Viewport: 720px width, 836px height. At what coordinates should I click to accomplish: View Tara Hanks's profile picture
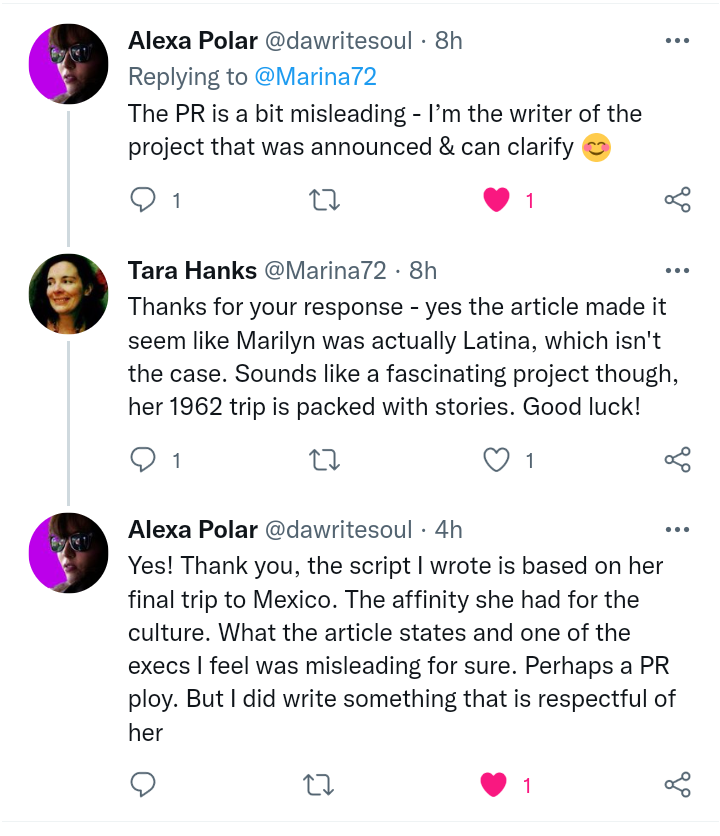point(68,294)
